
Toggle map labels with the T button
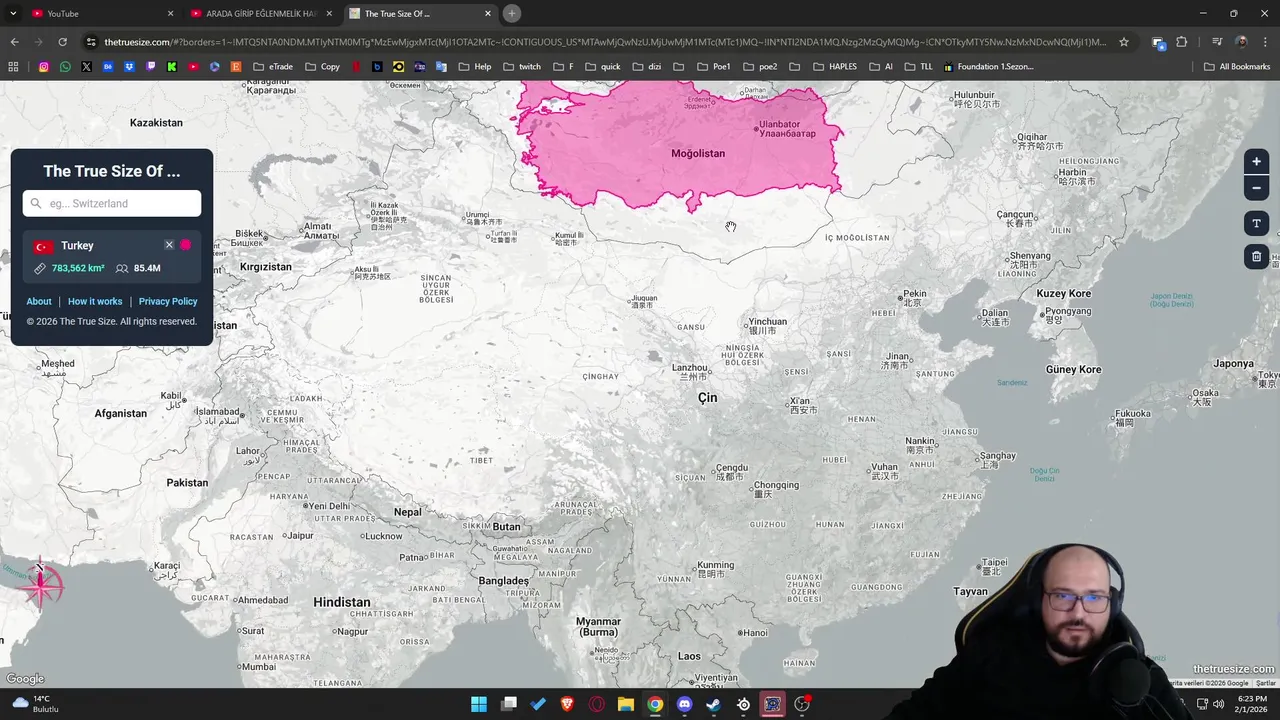(1257, 223)
